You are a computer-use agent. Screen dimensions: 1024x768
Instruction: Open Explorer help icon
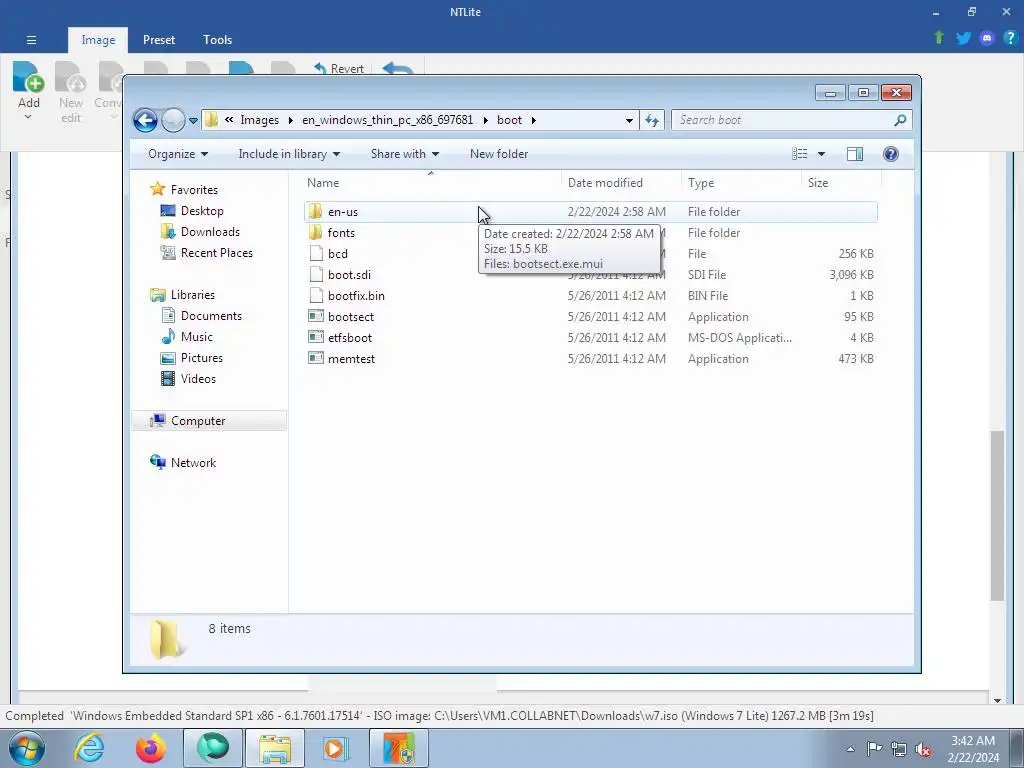[891, 154]
